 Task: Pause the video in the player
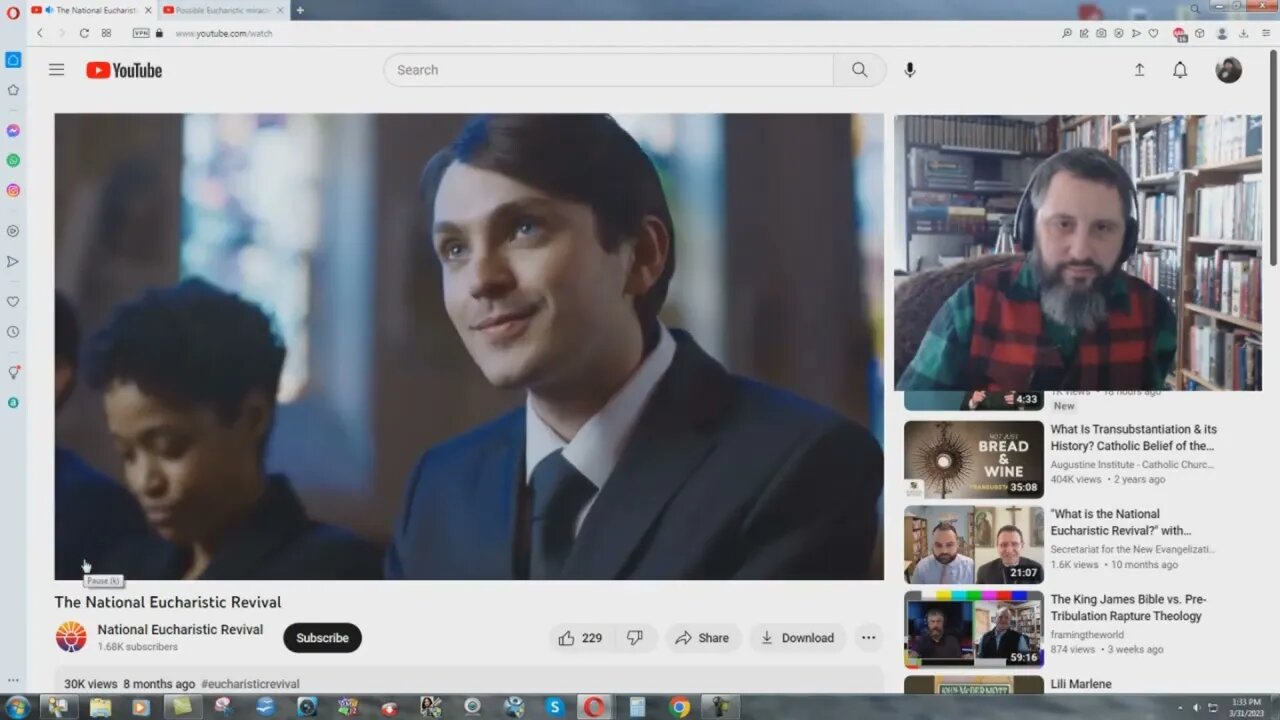click(x=469, y=346)
